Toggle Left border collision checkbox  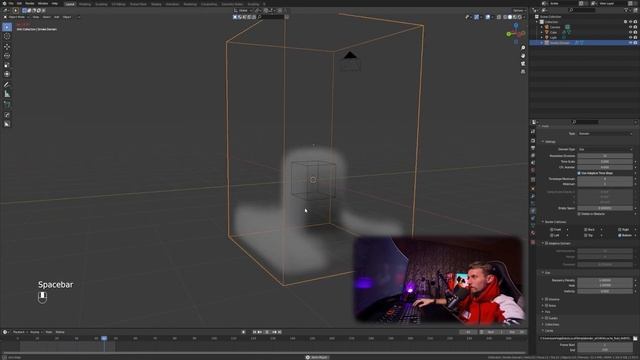click(x=551, y=236)
